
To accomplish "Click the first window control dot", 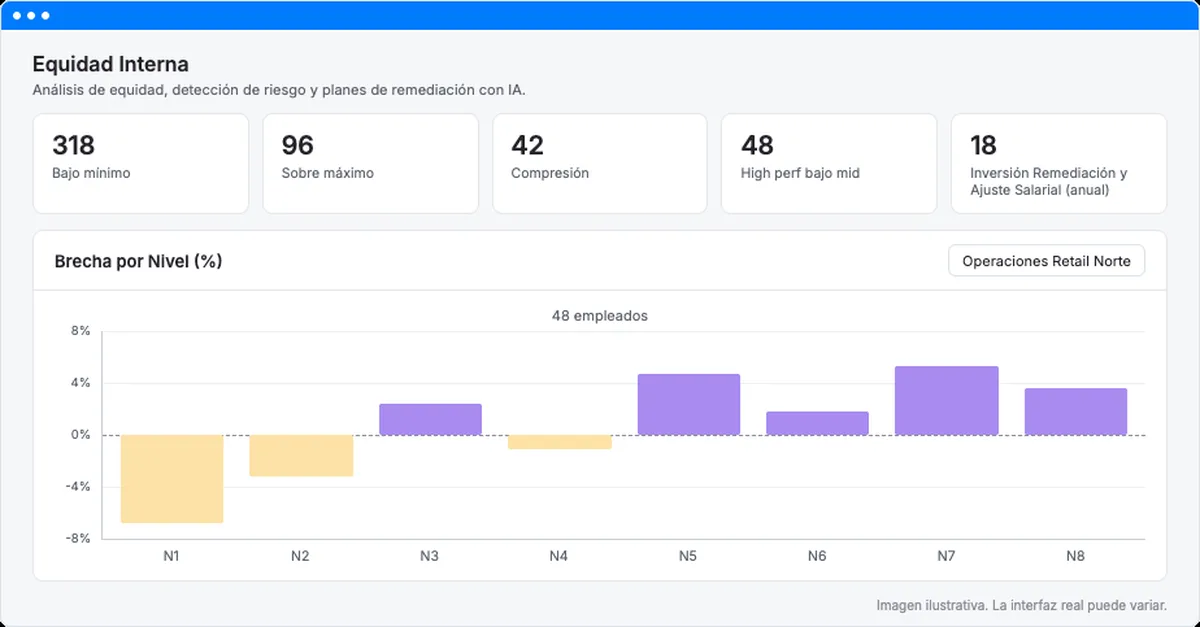I will (17, 17).
